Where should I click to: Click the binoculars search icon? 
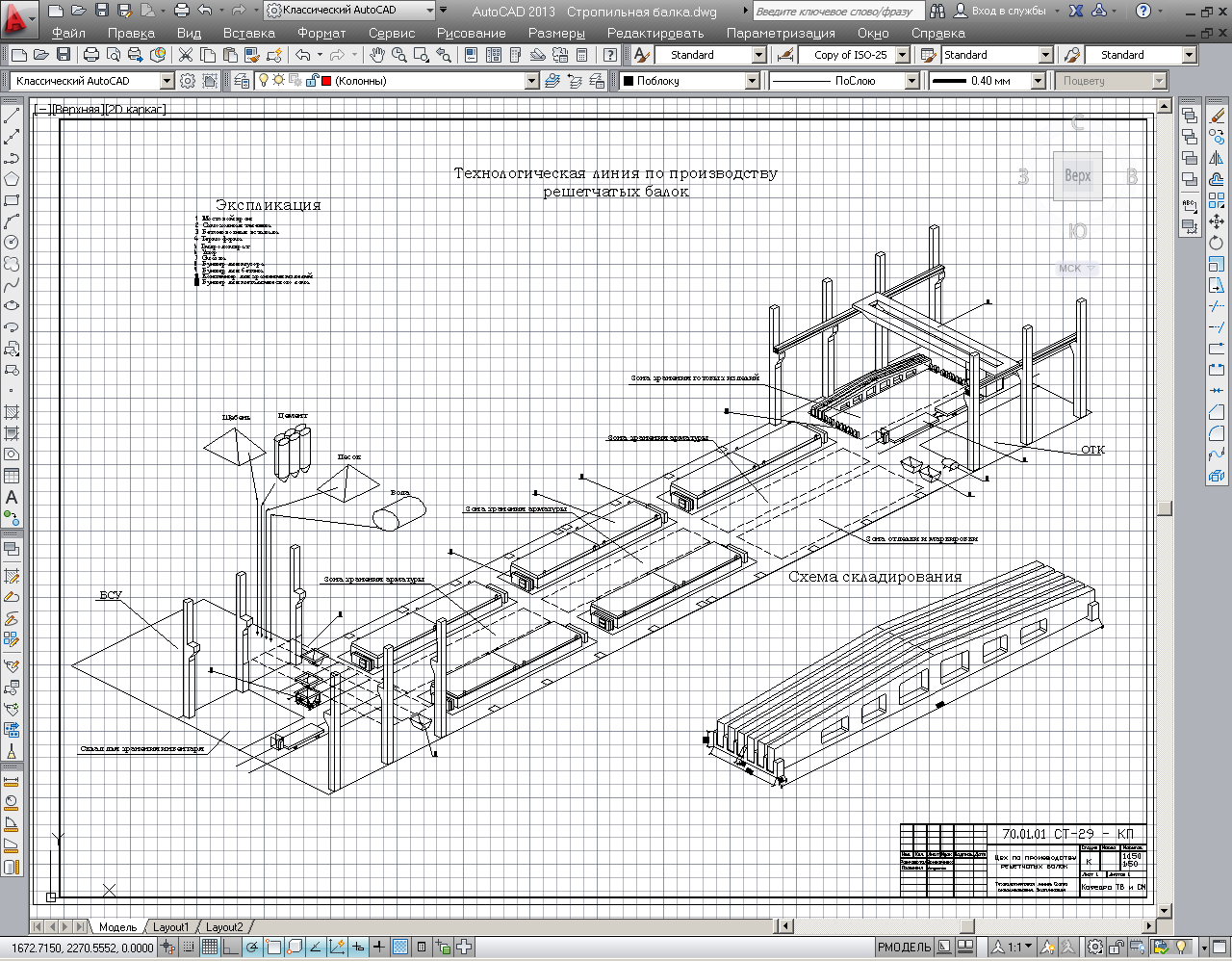point(937,11)
